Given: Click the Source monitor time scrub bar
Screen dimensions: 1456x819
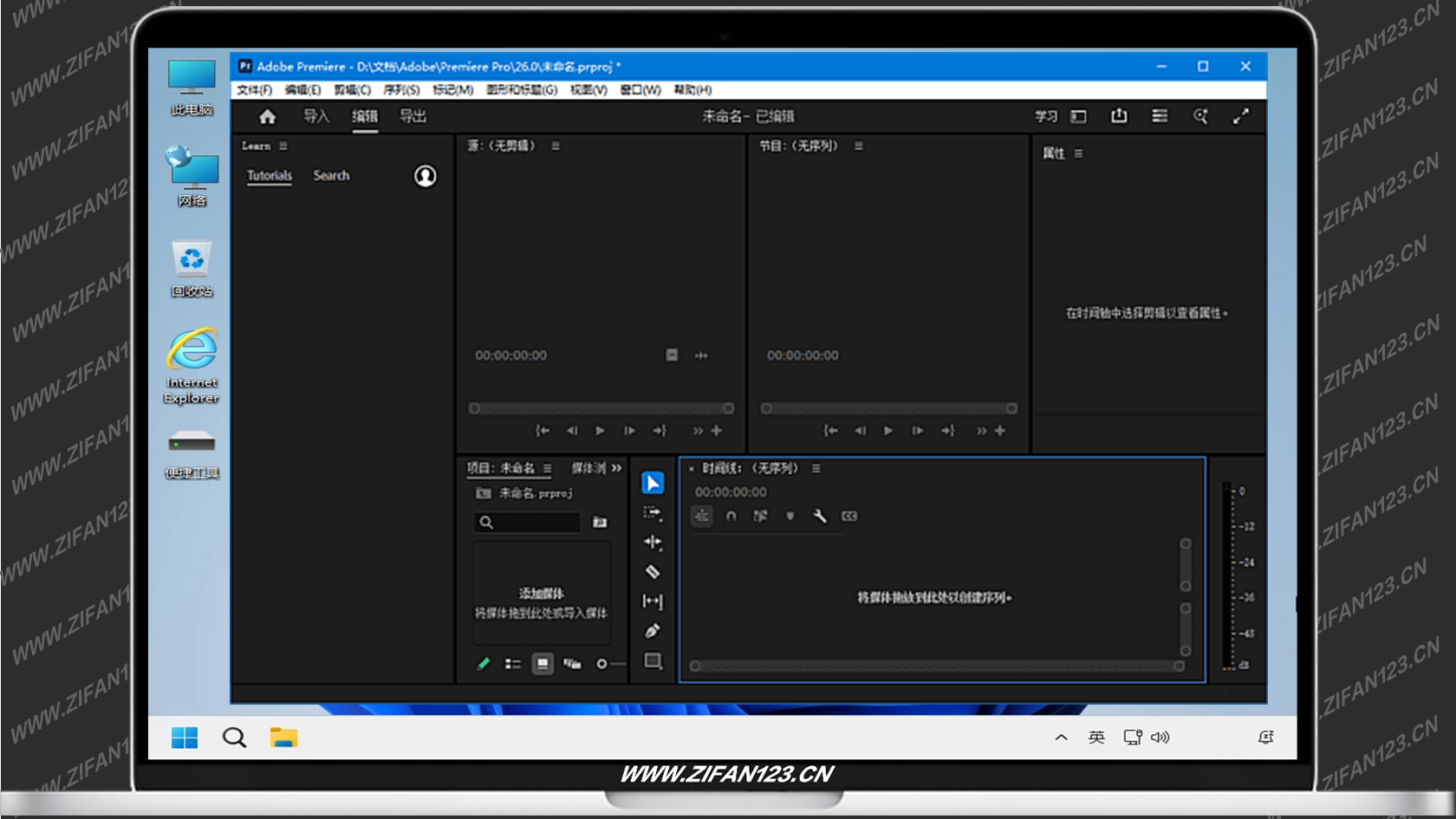Looking at the screenshot, I should (x=601, y=408).
